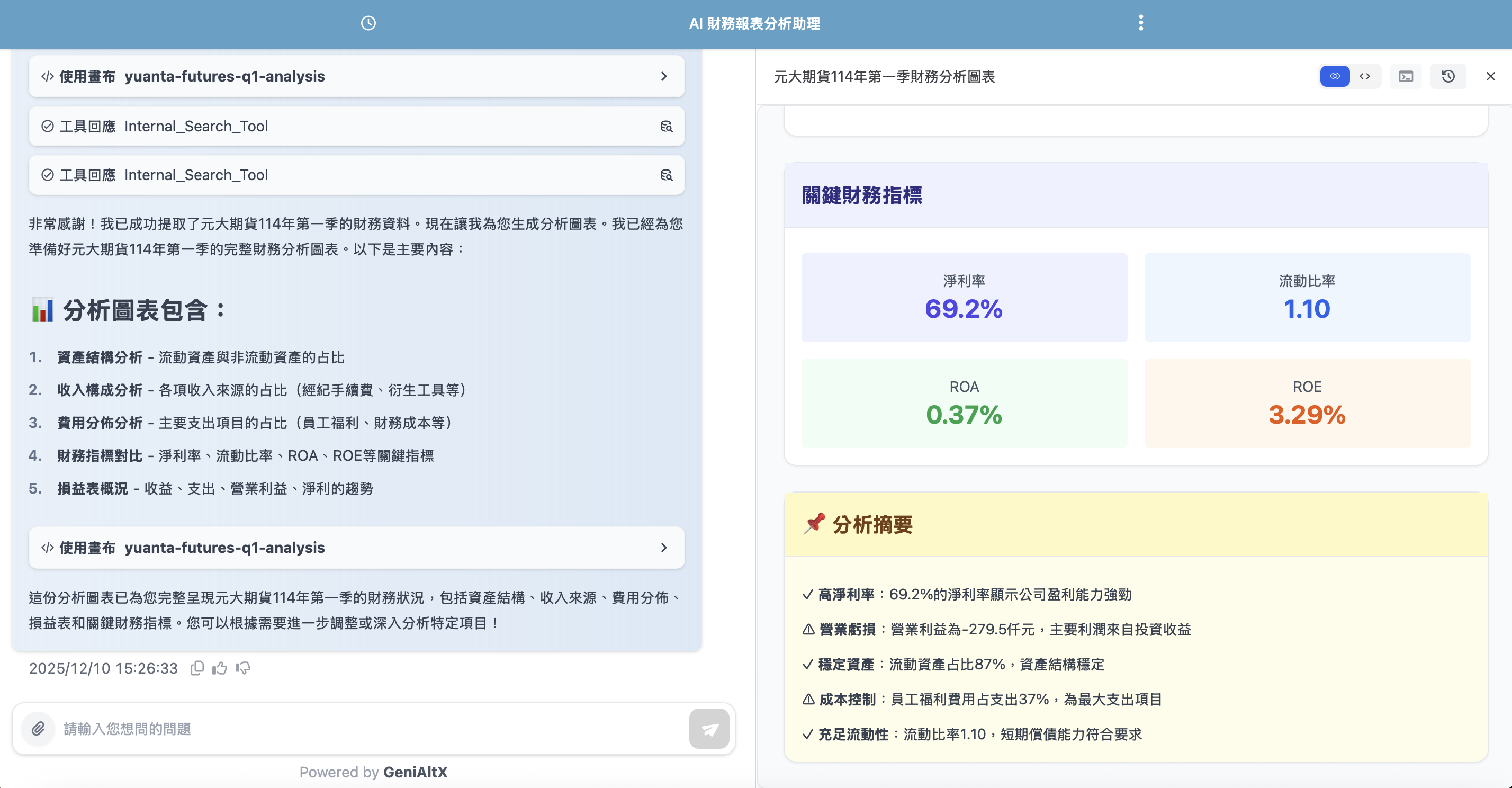Click the 淨利率 69.2% metric card
The width and height of the screenshot is (1512, 788).
point(964,298)
